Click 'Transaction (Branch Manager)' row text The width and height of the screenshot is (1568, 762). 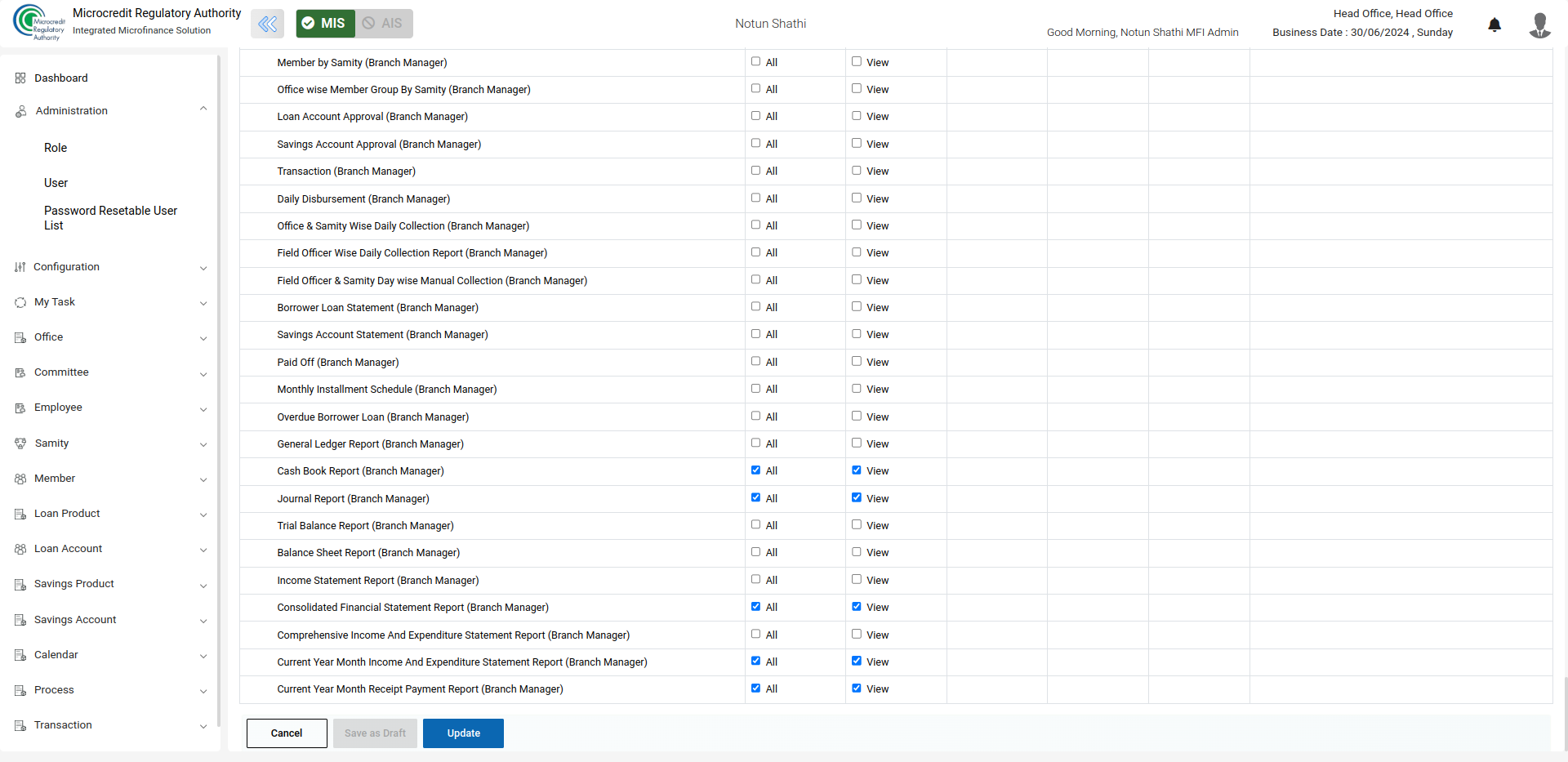(x=346, y=172)
